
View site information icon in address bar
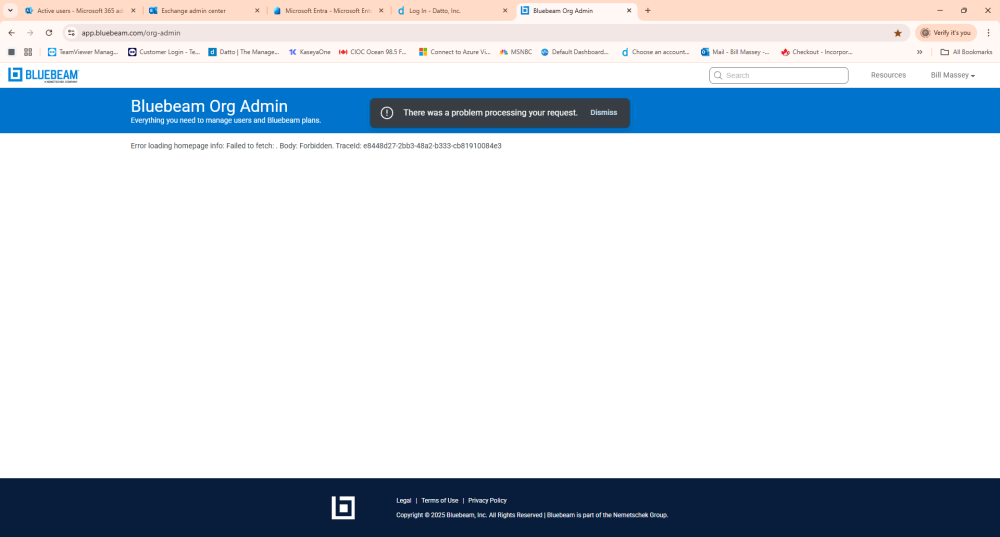pos(71,33)
